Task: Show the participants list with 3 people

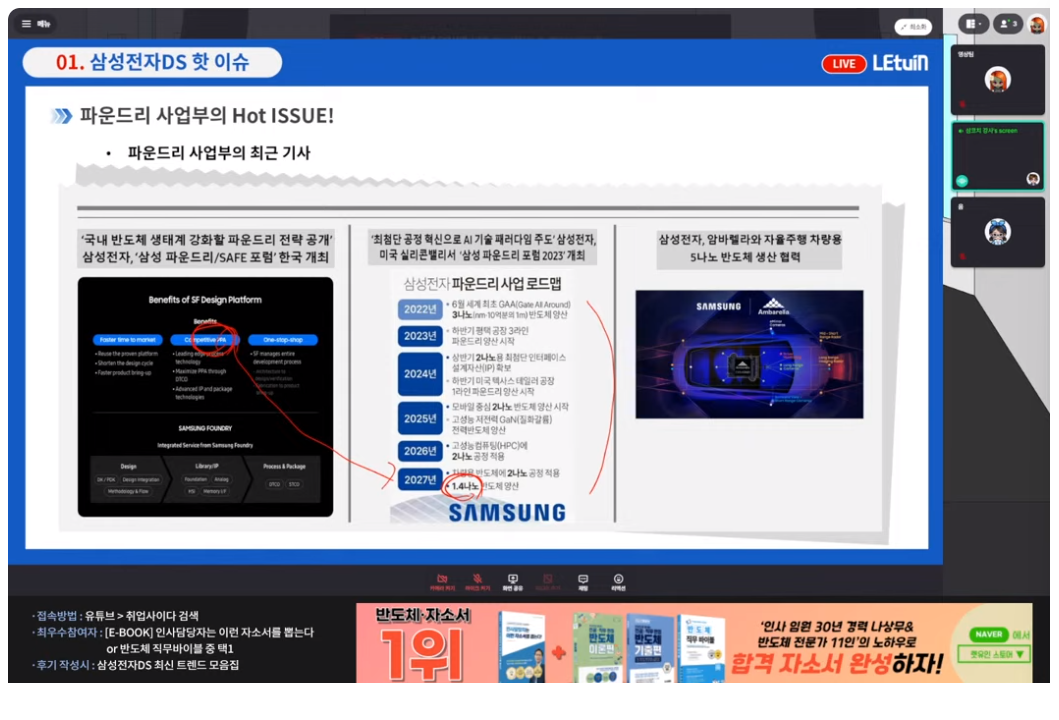Action: 1008,24
